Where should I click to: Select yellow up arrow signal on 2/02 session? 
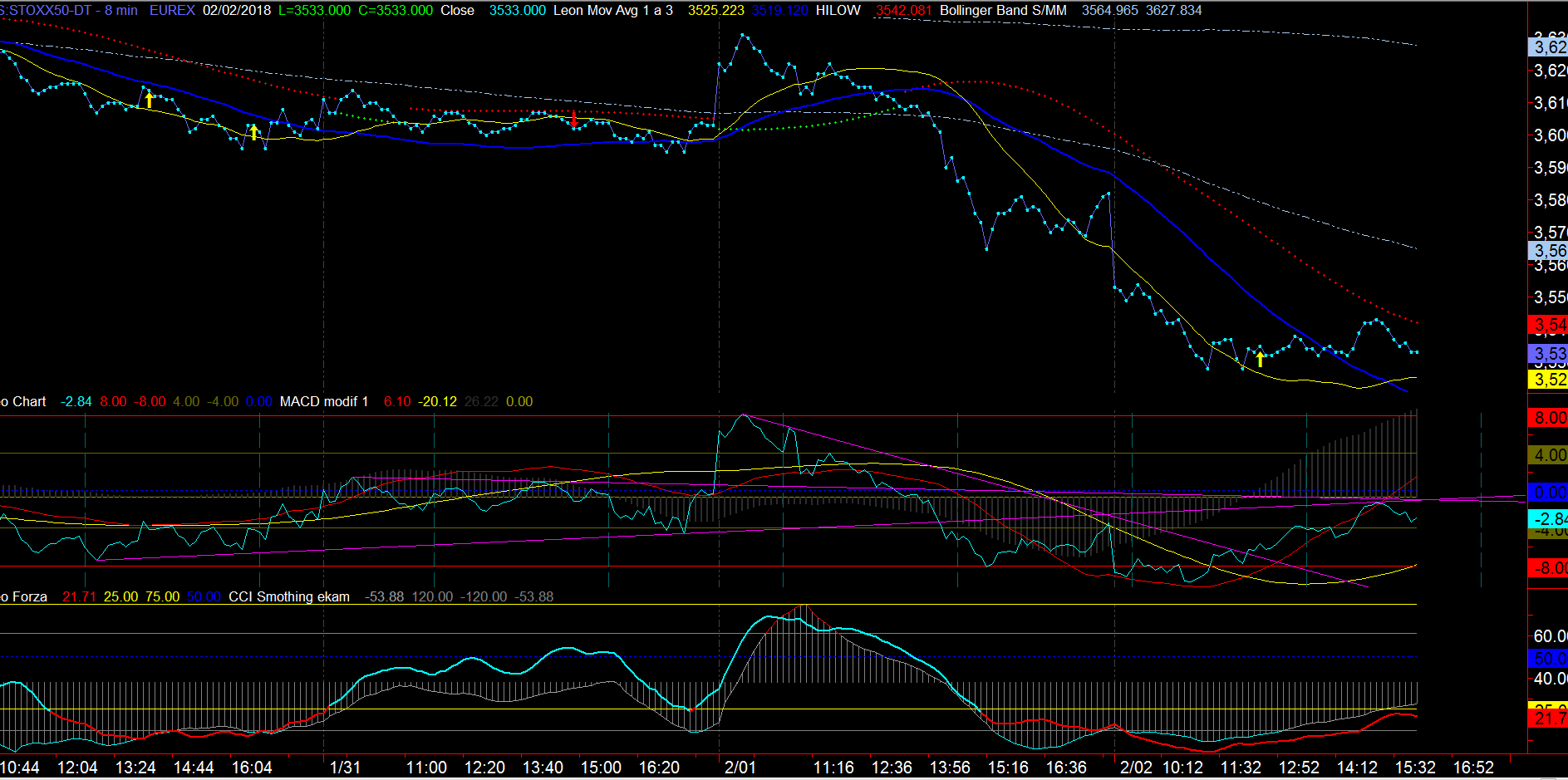coord(1260,358)
